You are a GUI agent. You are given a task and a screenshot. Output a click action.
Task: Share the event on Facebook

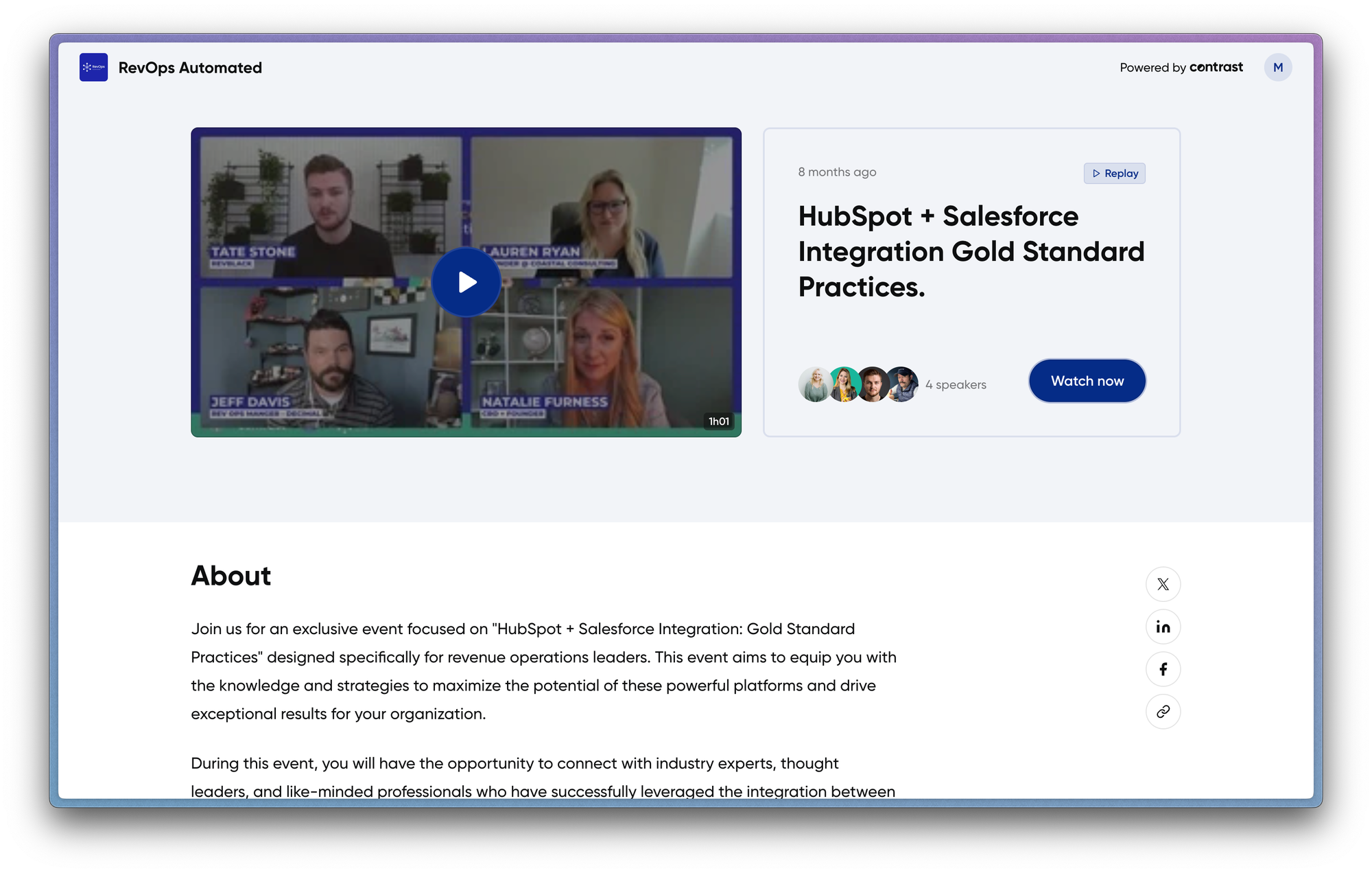pos(1163,669)
